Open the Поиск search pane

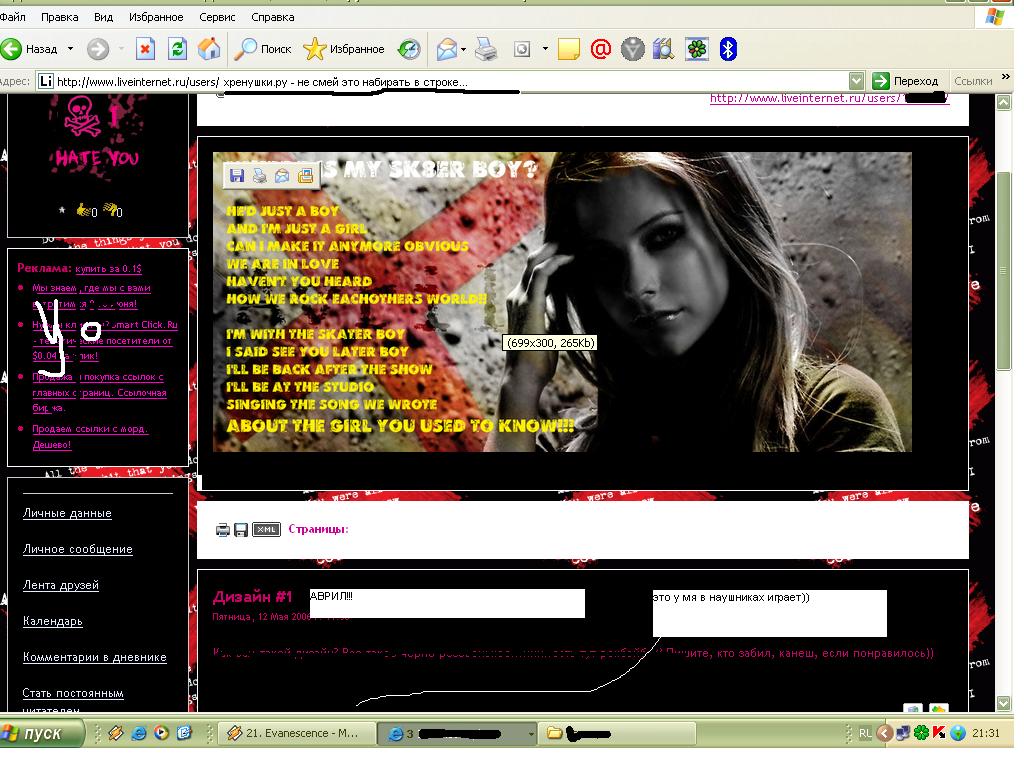[263, 49]
